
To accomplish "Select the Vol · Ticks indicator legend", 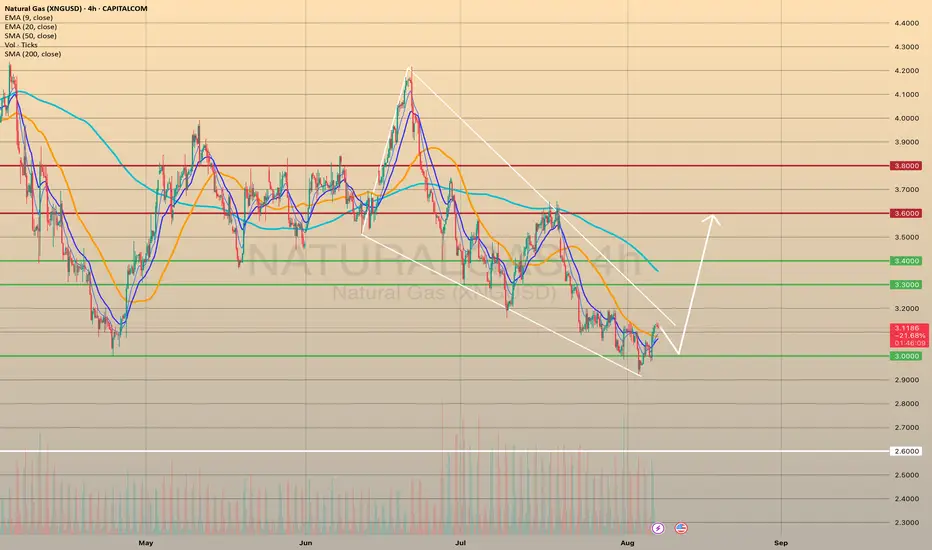I will tap(21, 45).
